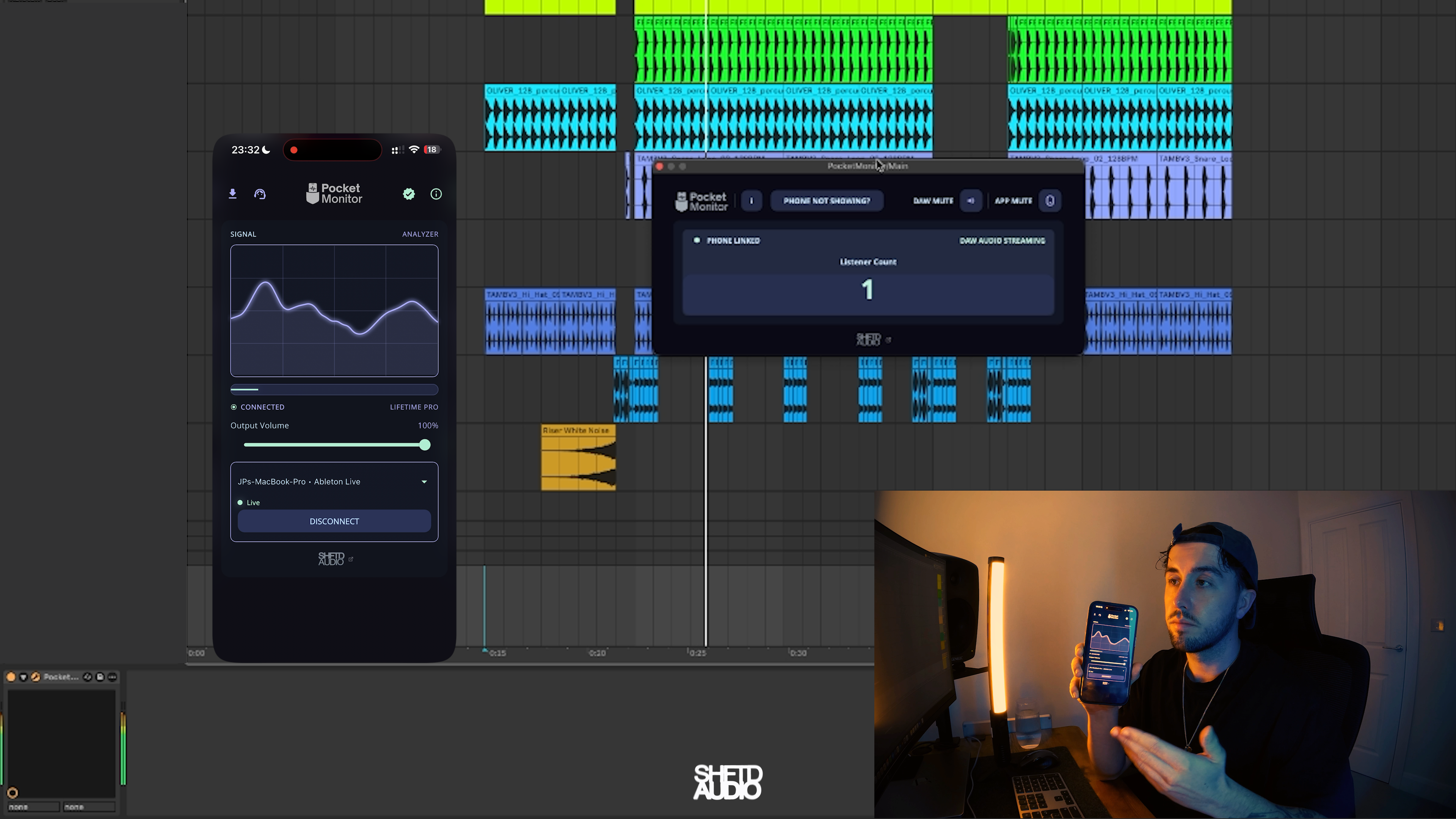Viewport: 1456px width, 819px height.
Task: Click the LIFETIME PRO label
Action: pyautogui.click(x=414, y=407)
